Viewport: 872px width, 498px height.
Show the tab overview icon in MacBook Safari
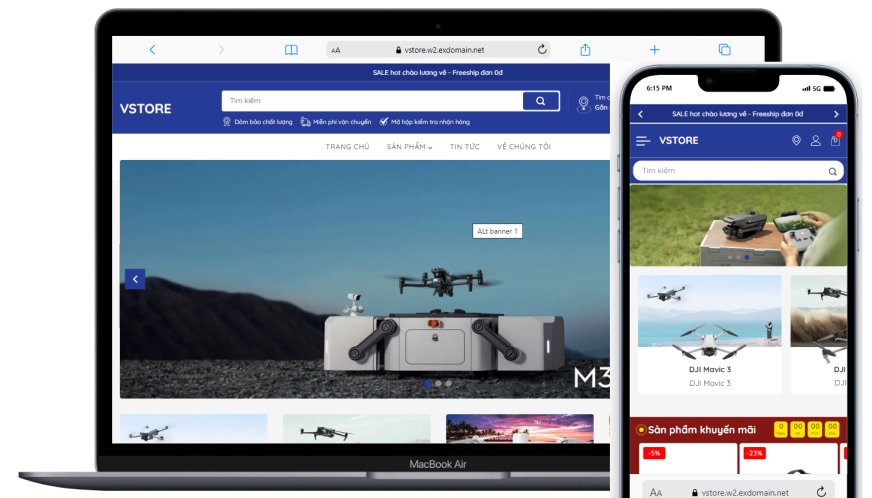(x=724, y=50)
